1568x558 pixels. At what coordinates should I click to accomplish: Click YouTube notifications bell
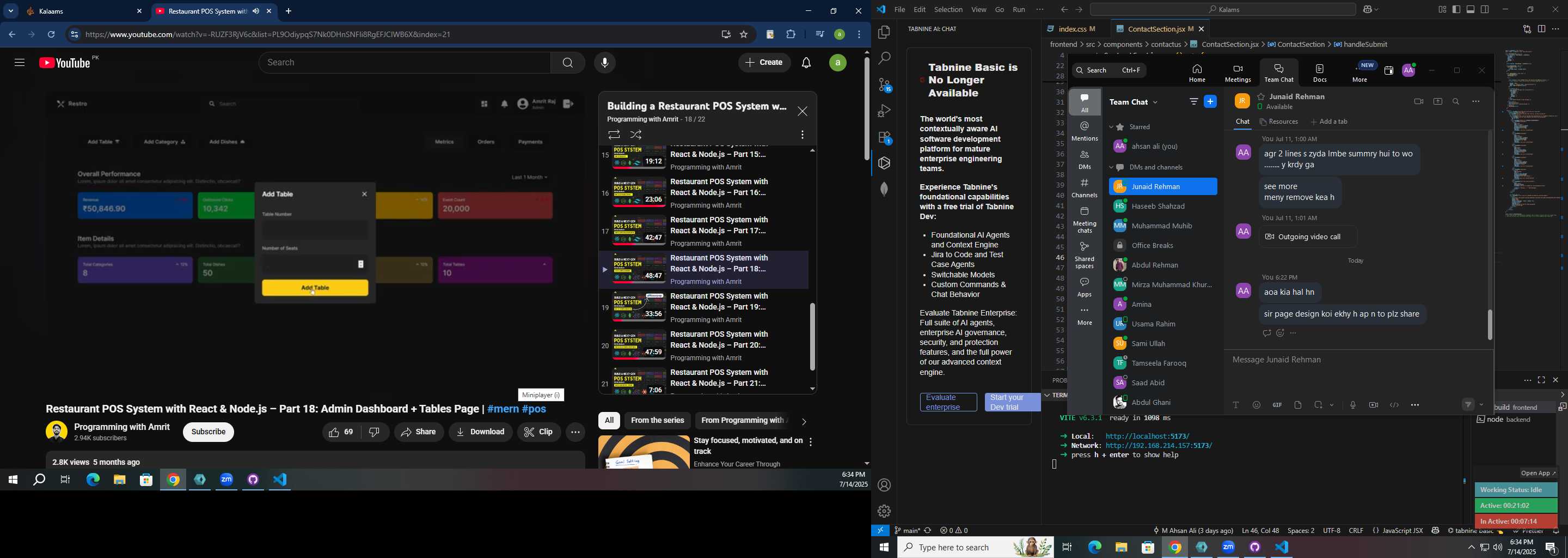(806, 63)
